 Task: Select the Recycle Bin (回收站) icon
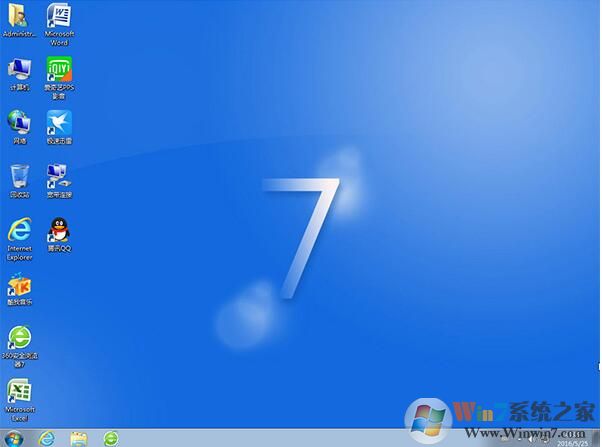tap(19, 181)
